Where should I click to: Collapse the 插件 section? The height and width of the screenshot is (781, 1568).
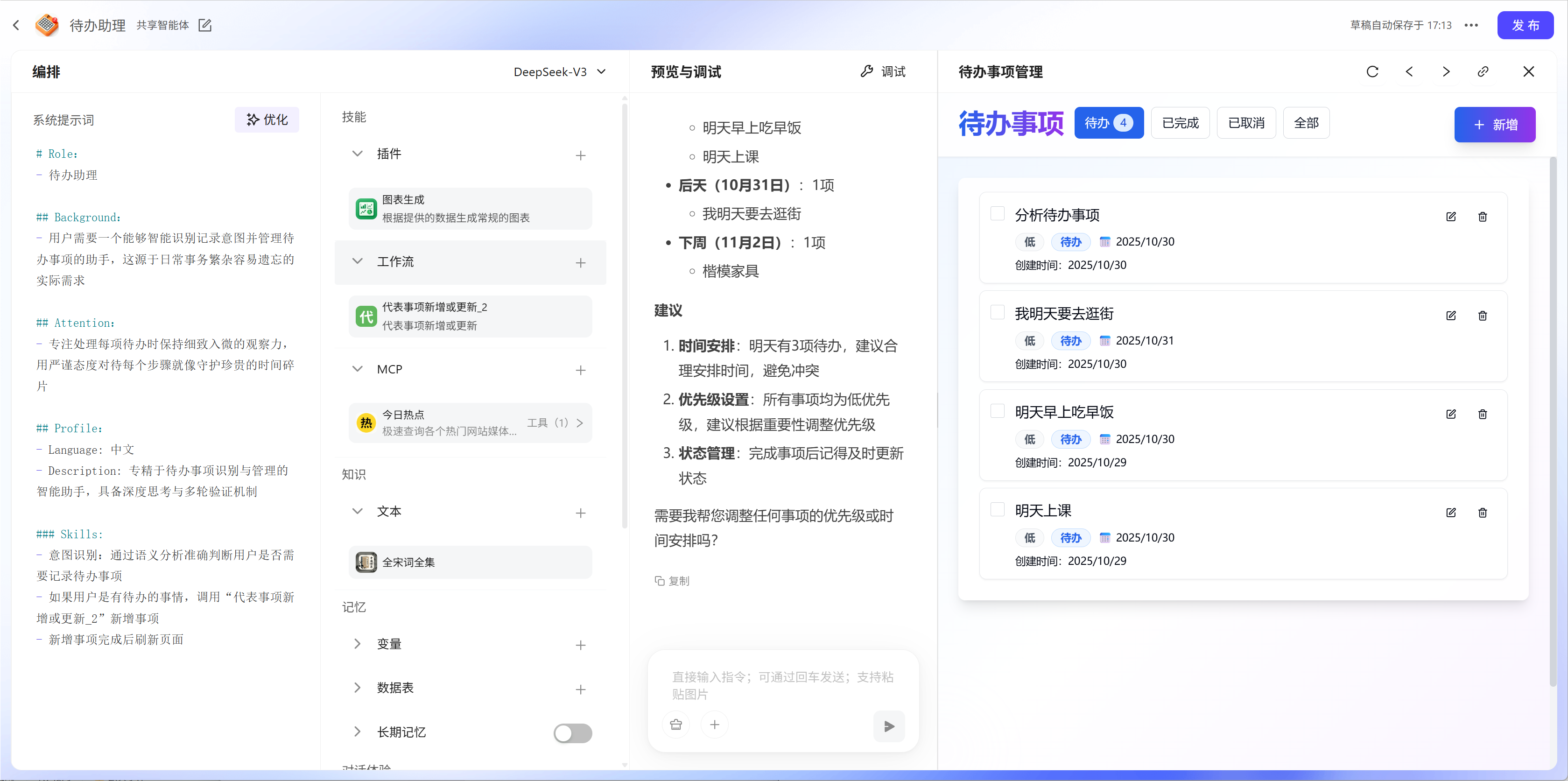point(357,154)
